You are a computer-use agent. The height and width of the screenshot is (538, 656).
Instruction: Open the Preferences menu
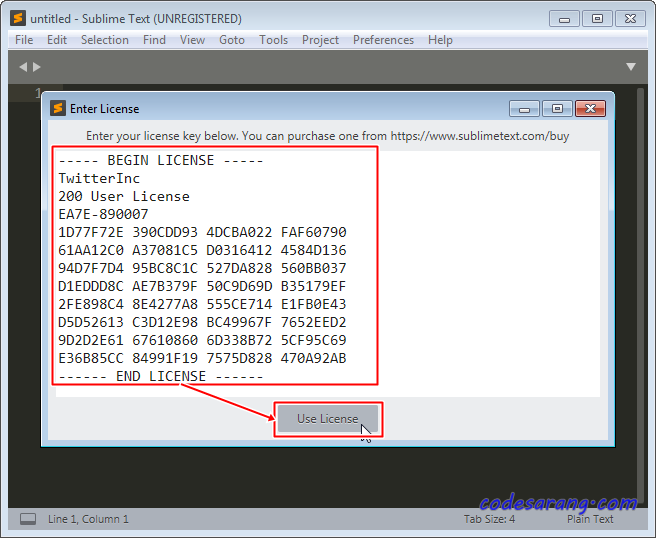tap(383, 40)
